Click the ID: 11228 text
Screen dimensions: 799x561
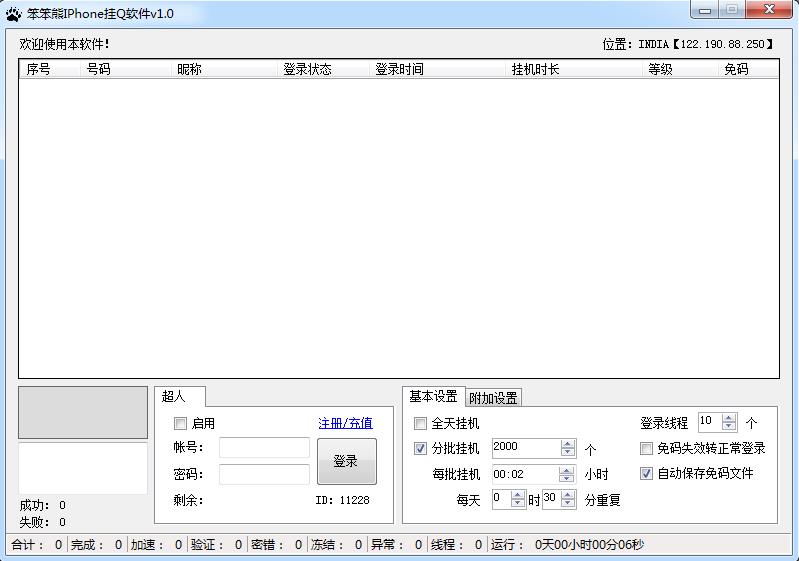point(342,500)
